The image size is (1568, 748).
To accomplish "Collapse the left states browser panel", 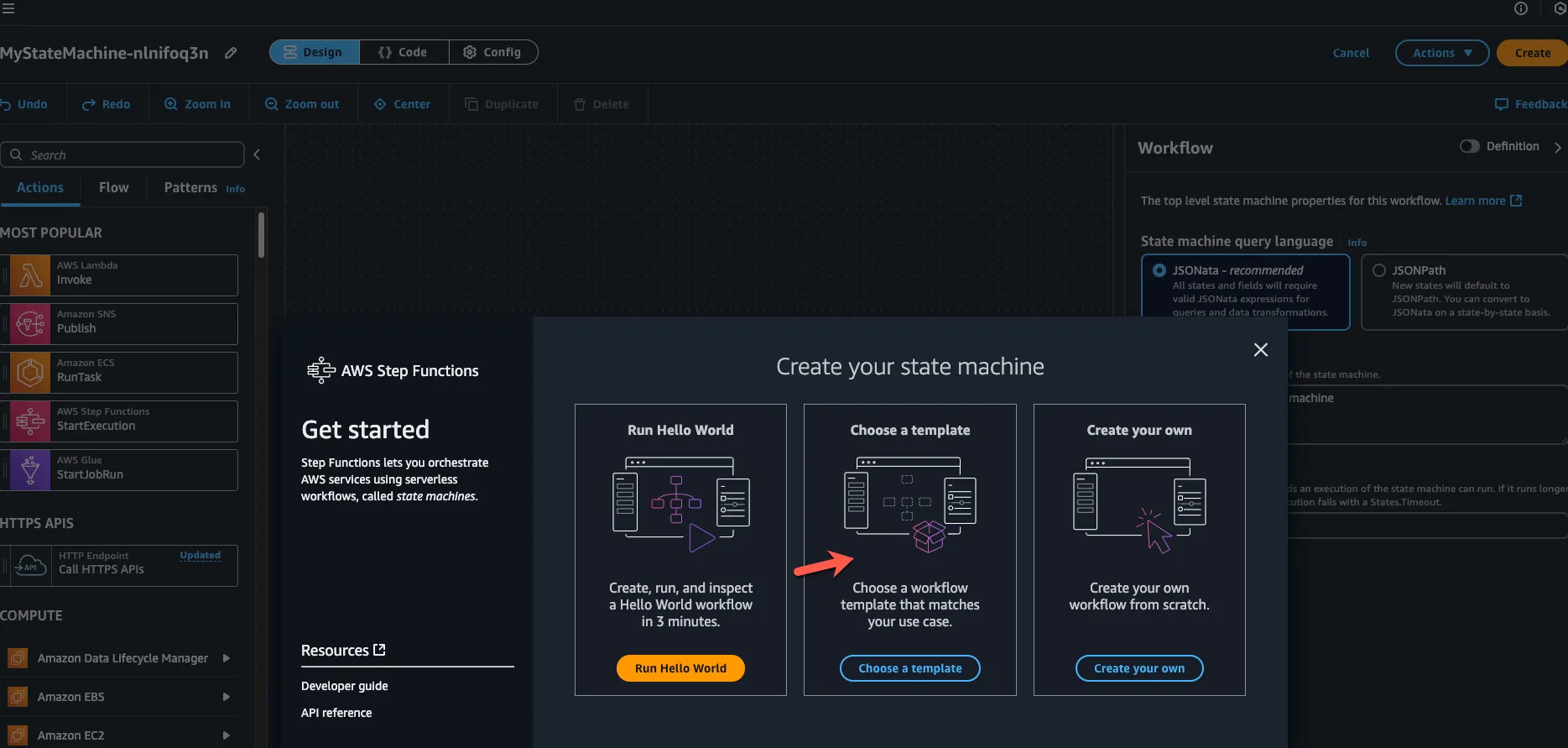I will pyautogui.click(x=257, y=154).
